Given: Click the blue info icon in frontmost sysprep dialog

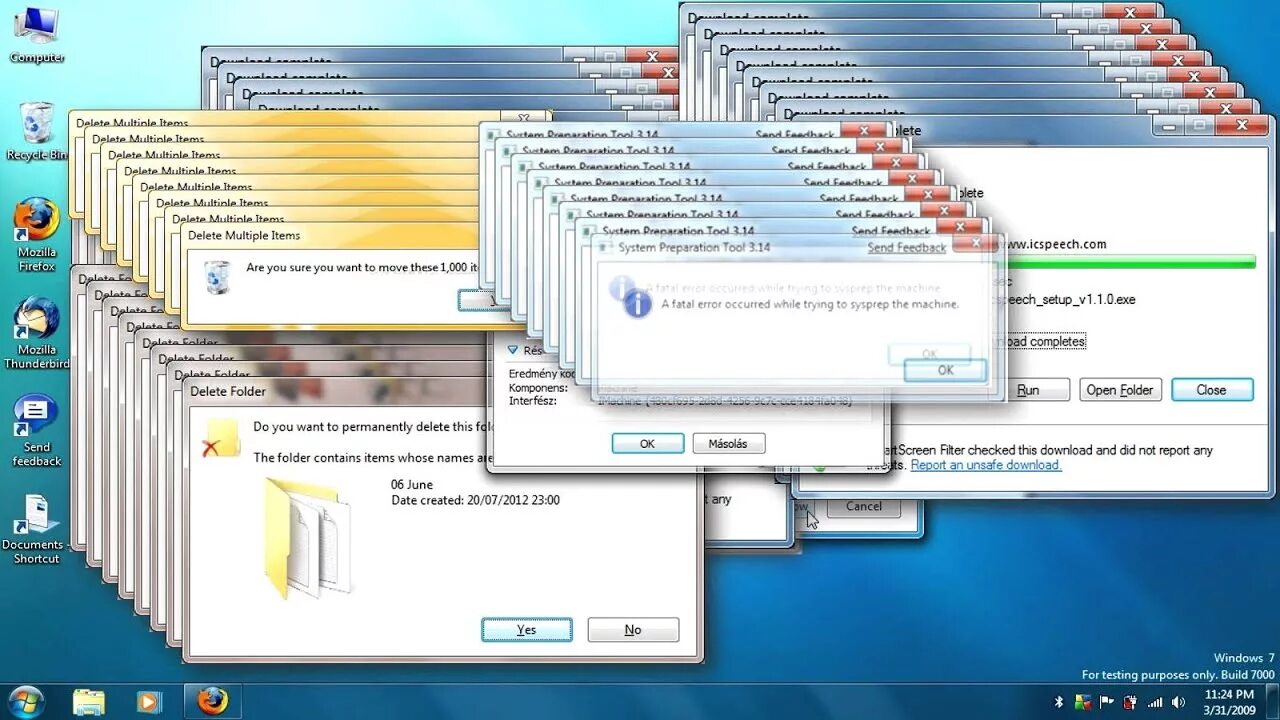Looking at the screenshot, I should [638, 304].
